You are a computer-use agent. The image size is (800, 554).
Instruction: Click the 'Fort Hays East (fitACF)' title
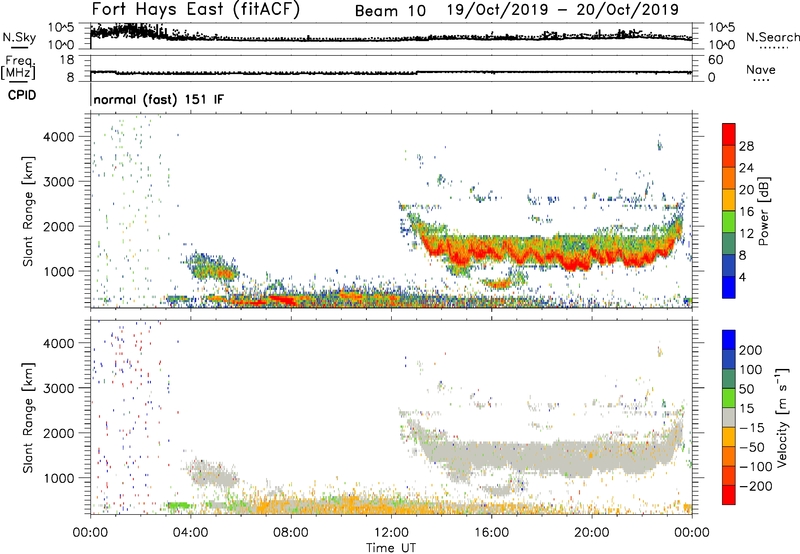point(195,10)
